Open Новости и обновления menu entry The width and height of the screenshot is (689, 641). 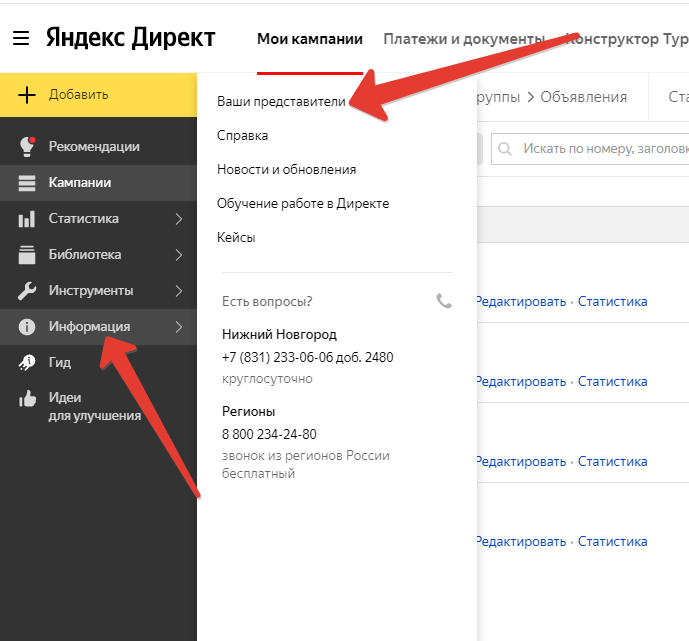point(286,170)
